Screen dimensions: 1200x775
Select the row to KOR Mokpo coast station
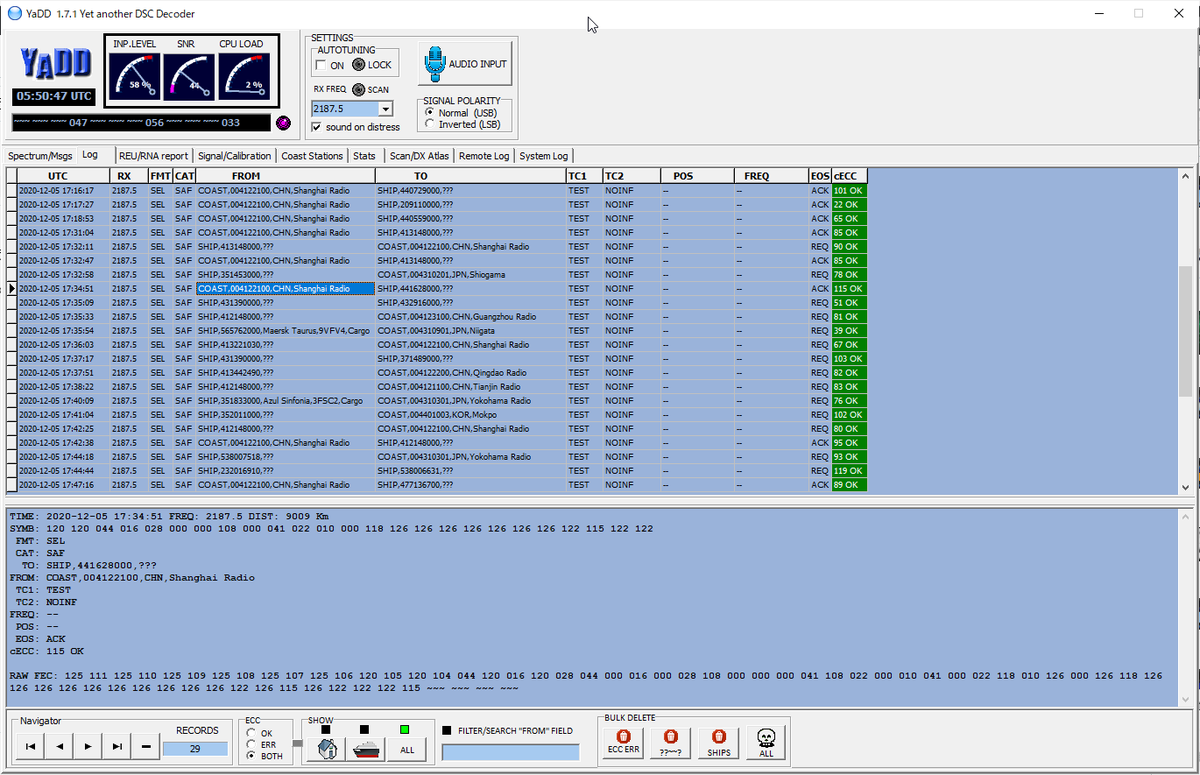click(436, 414)
